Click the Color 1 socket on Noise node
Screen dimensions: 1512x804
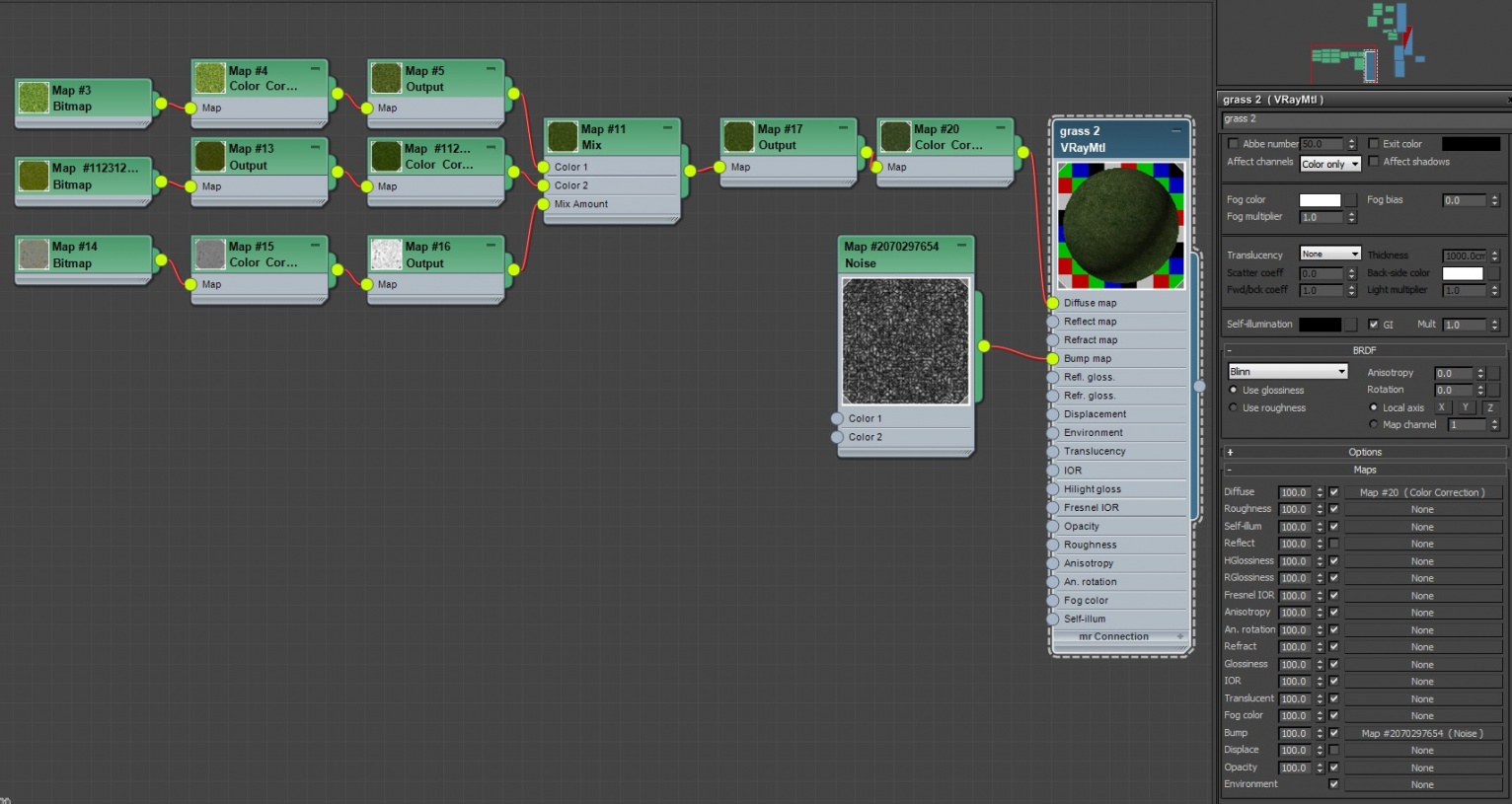(x=837, y=418)
